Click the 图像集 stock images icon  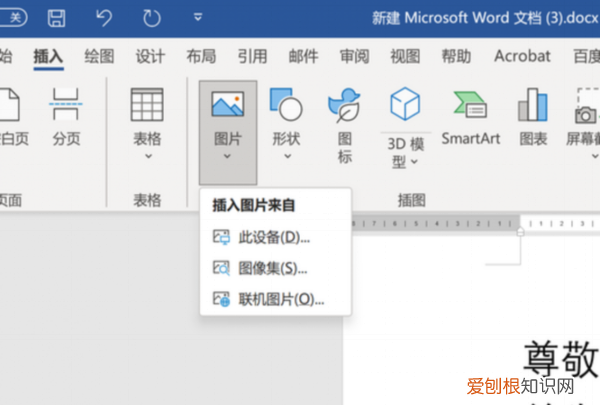click(221, 268)
